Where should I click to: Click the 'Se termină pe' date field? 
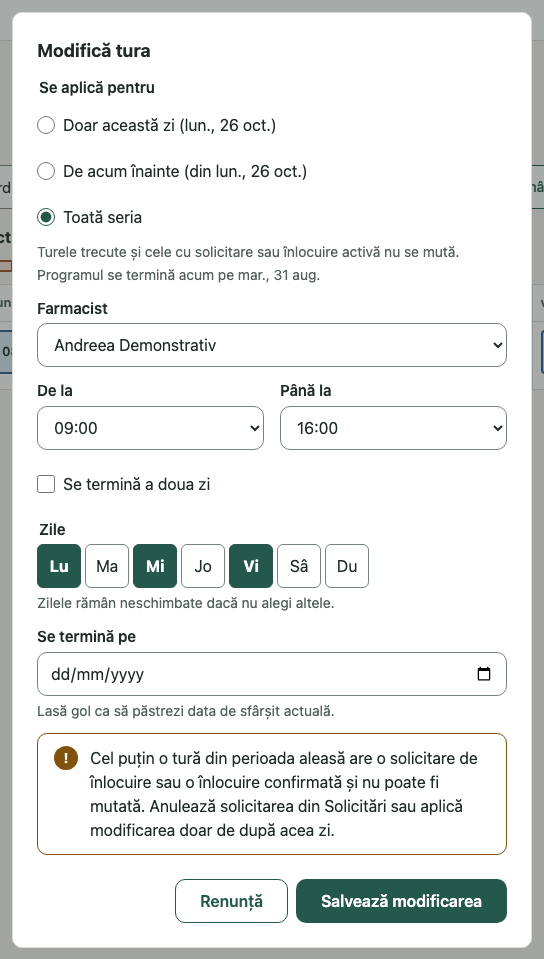point(272,674)
